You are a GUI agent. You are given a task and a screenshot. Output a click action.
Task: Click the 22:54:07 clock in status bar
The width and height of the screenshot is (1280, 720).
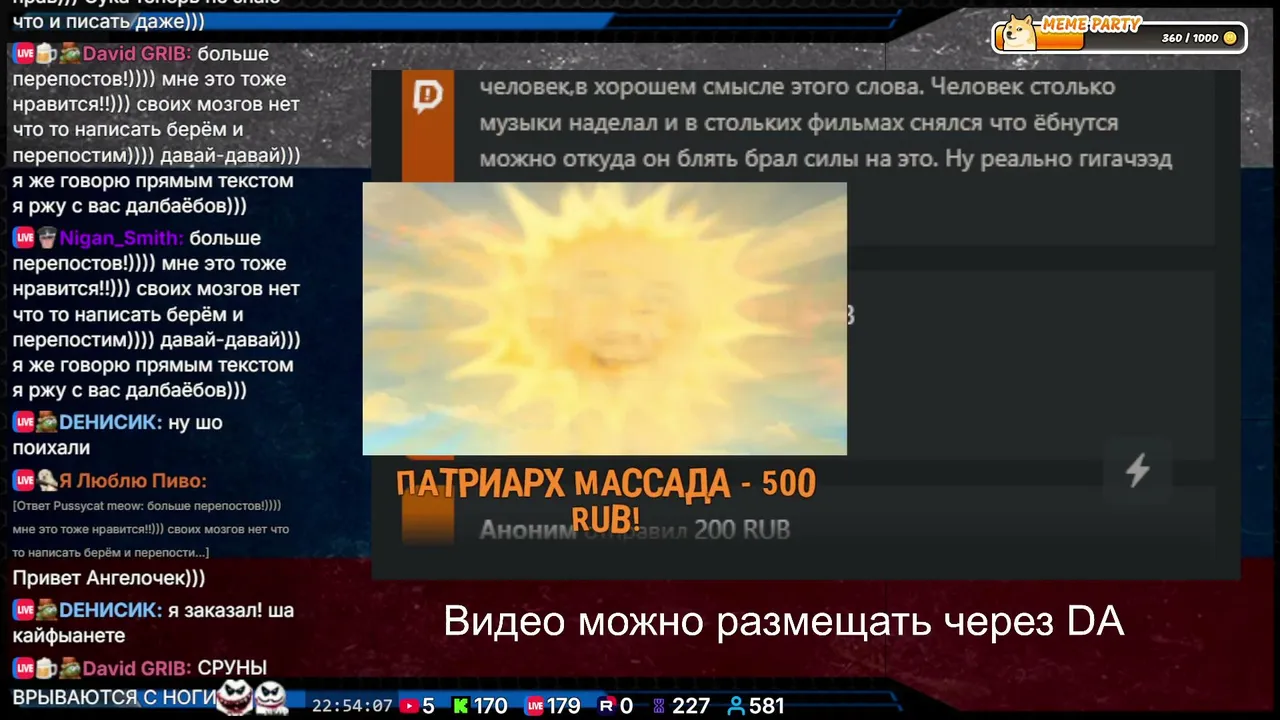[x=352, y=706]
